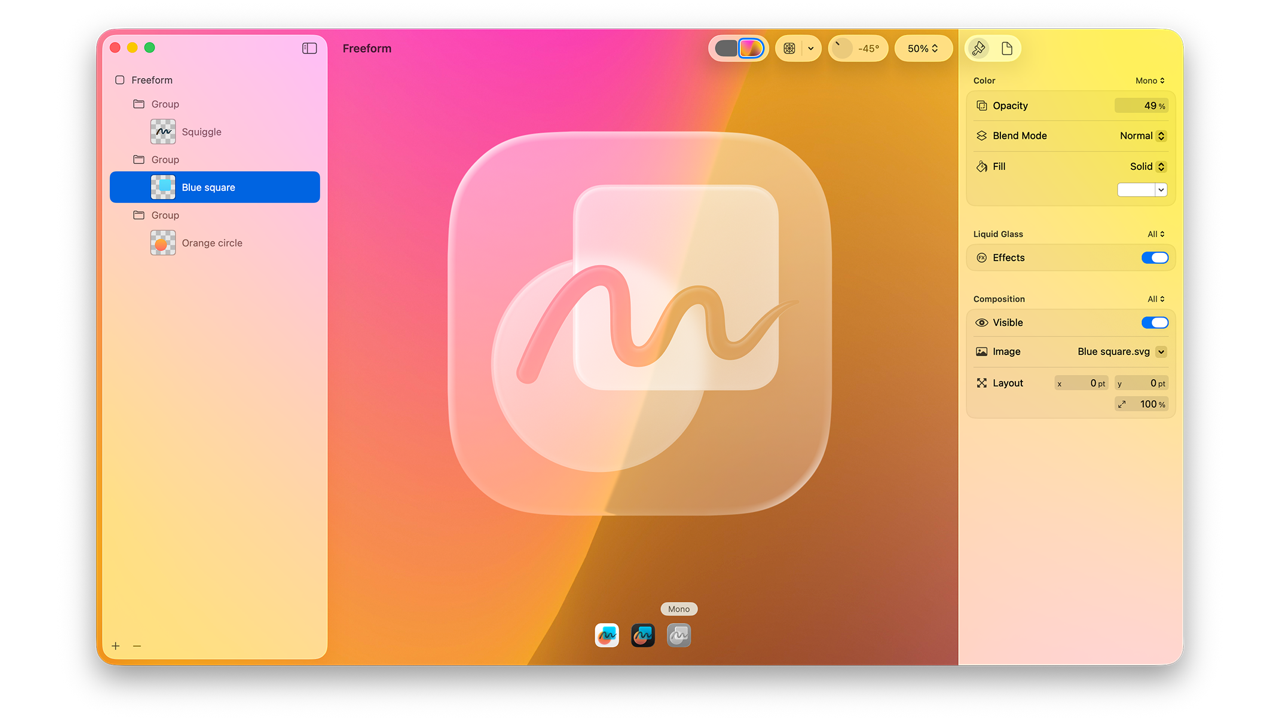Click the Fill paint bucket icon
The height and width of the screenshot is (720, 1280).
pyautogui.click(x=982, y=167)
